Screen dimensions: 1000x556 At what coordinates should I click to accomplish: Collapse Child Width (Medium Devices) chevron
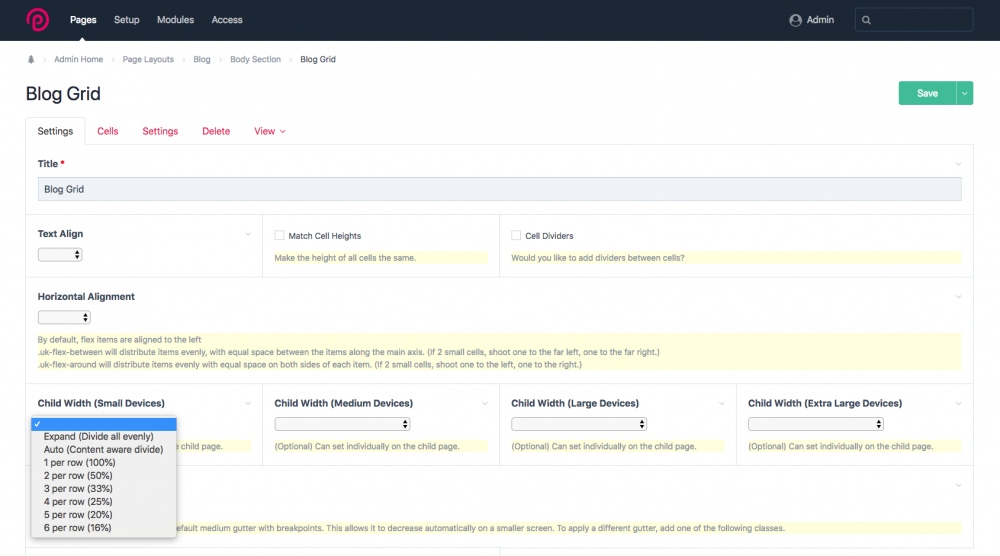point(485,404)
